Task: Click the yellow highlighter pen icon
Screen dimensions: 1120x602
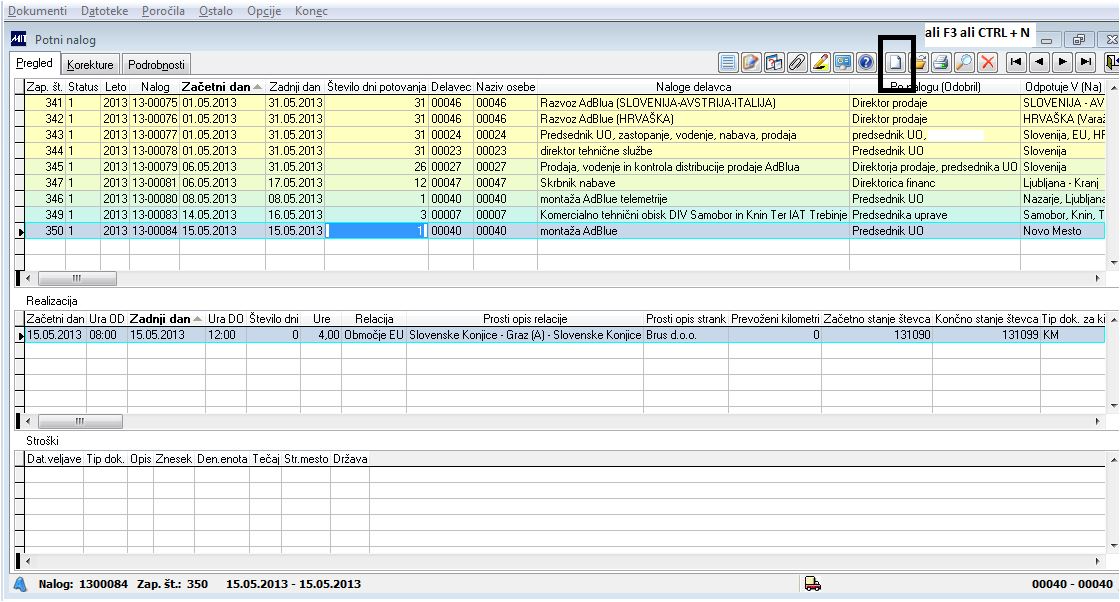Action: (x=820, y=63)
